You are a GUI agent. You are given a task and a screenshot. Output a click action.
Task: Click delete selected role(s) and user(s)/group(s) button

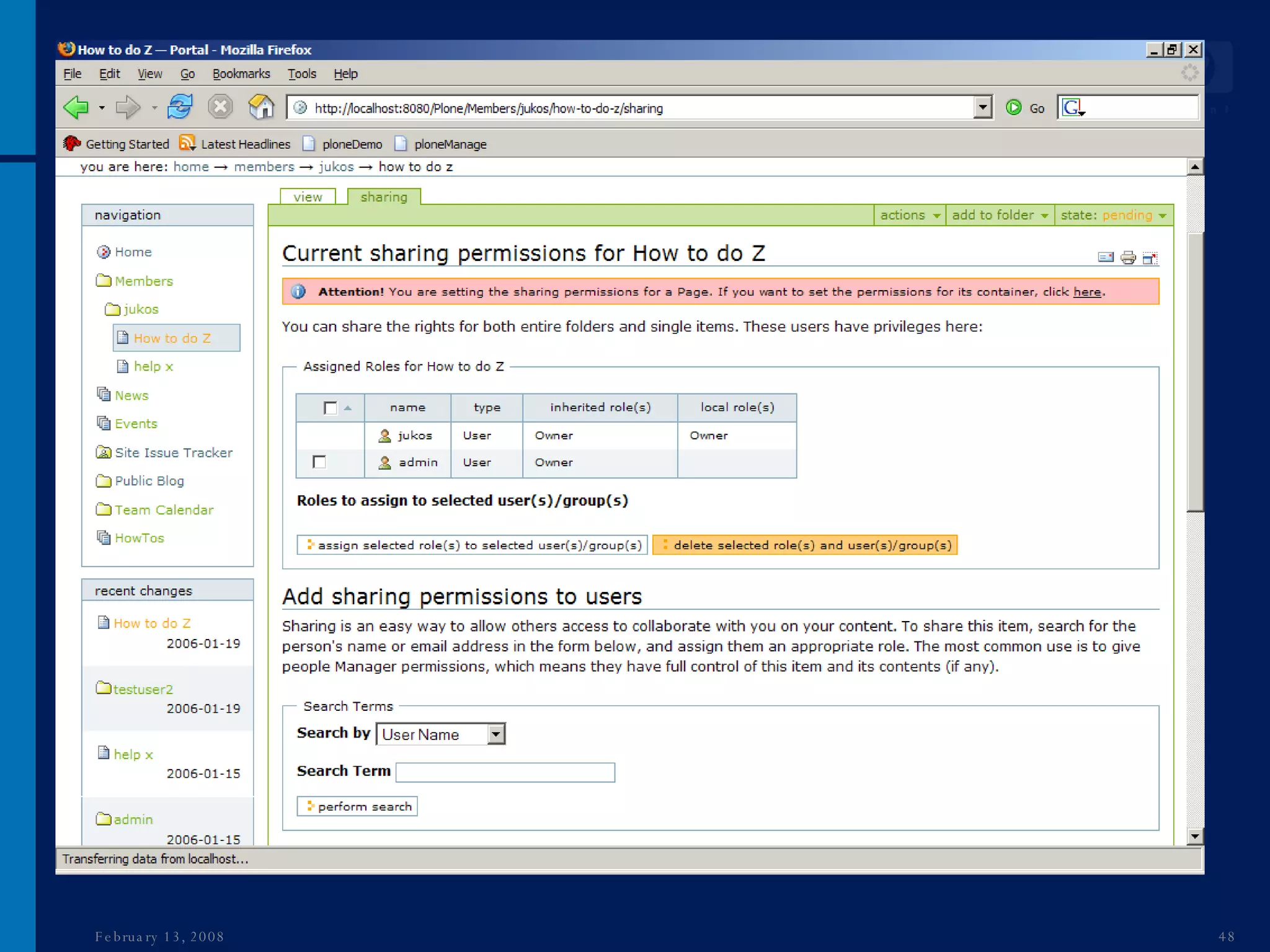coord(805,545)
